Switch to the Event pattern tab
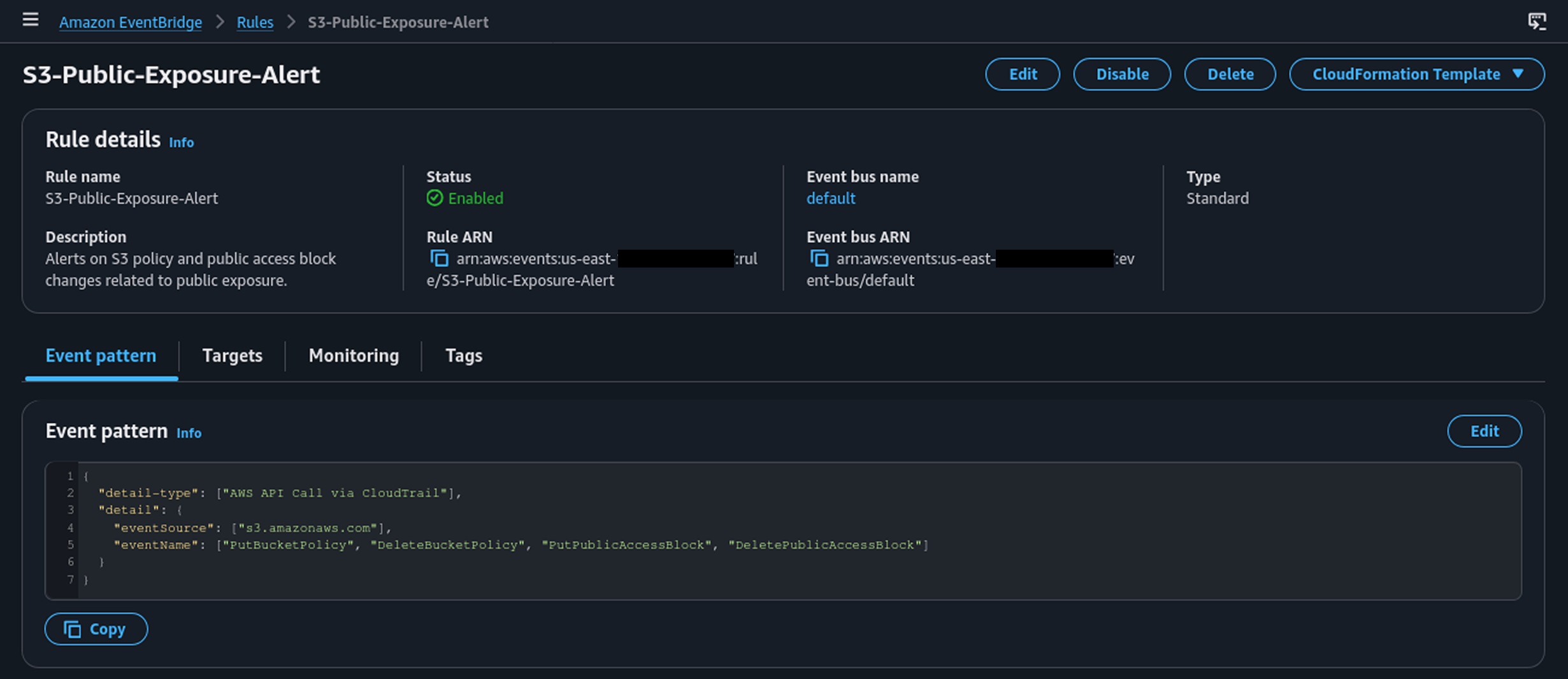 101,355
